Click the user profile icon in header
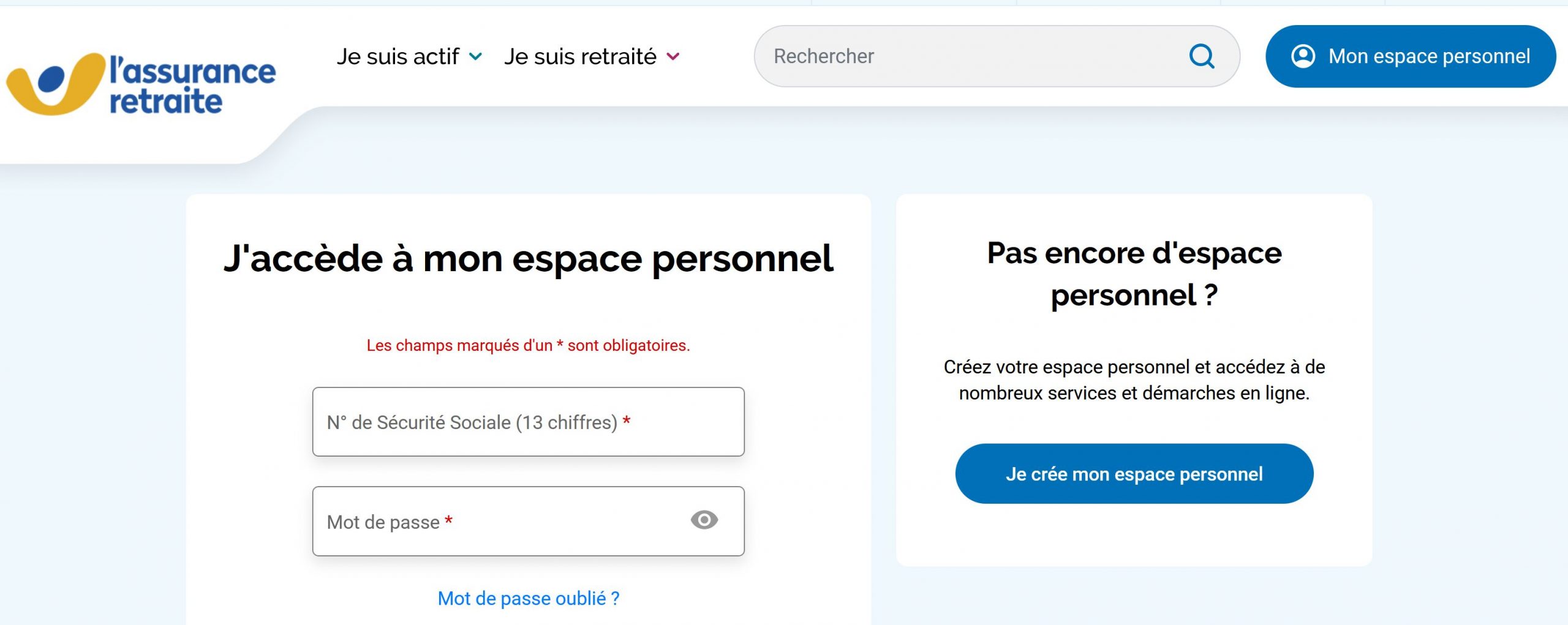This screenshot has height=625, width=1568. click(x=1303, y=56)
